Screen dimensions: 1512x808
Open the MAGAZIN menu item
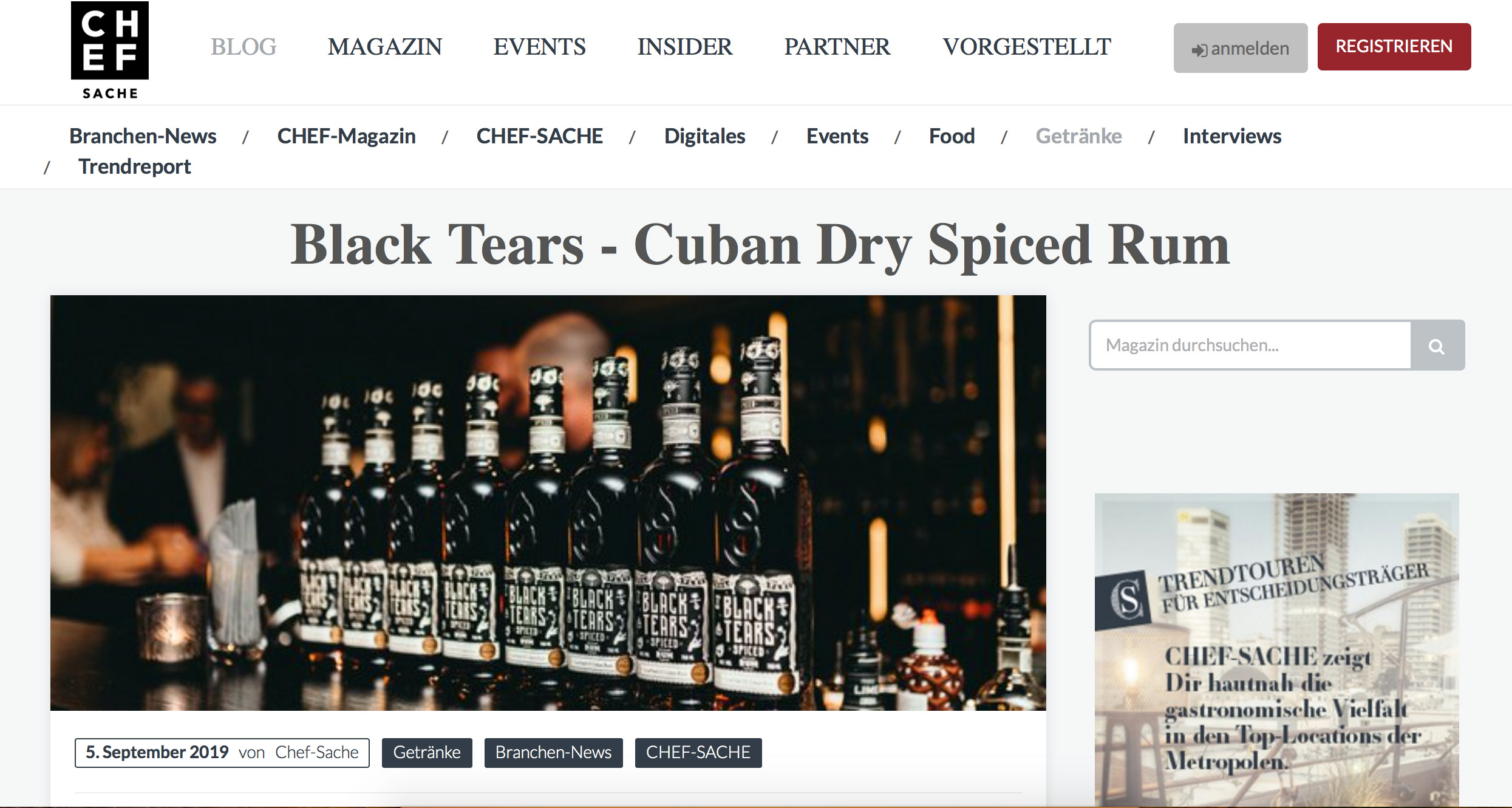(x=385, y=47)
